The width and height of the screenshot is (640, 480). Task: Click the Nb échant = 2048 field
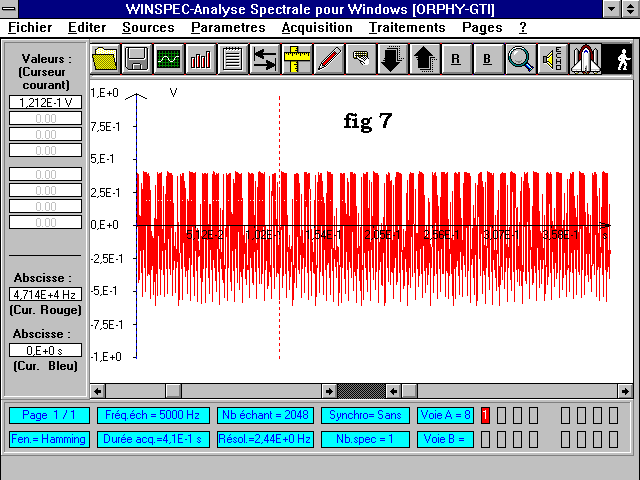click(265, 416)
